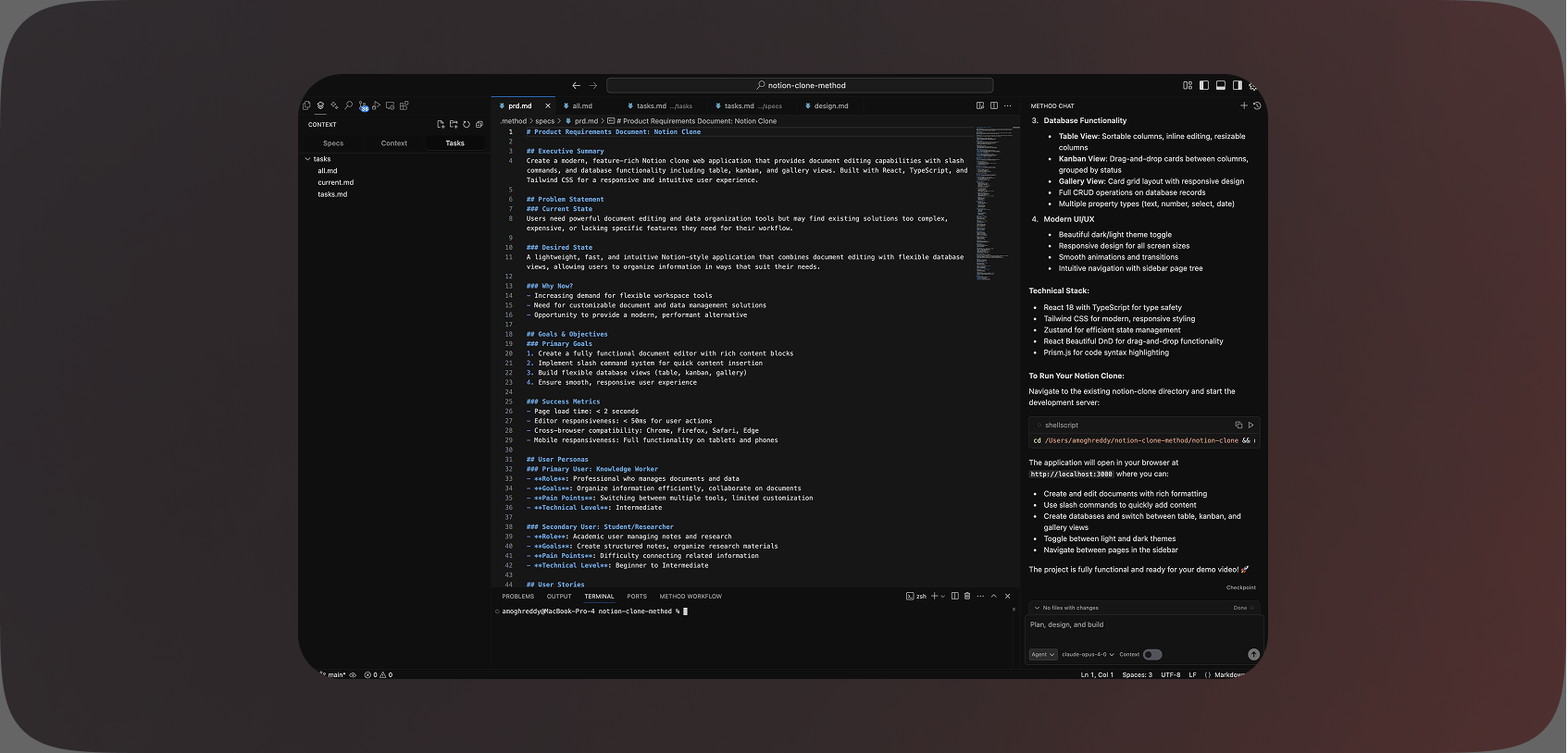Screen dimensions: 1568x753
Task: Send the chat message with arrow button
Action: [x=1253, y=654]
